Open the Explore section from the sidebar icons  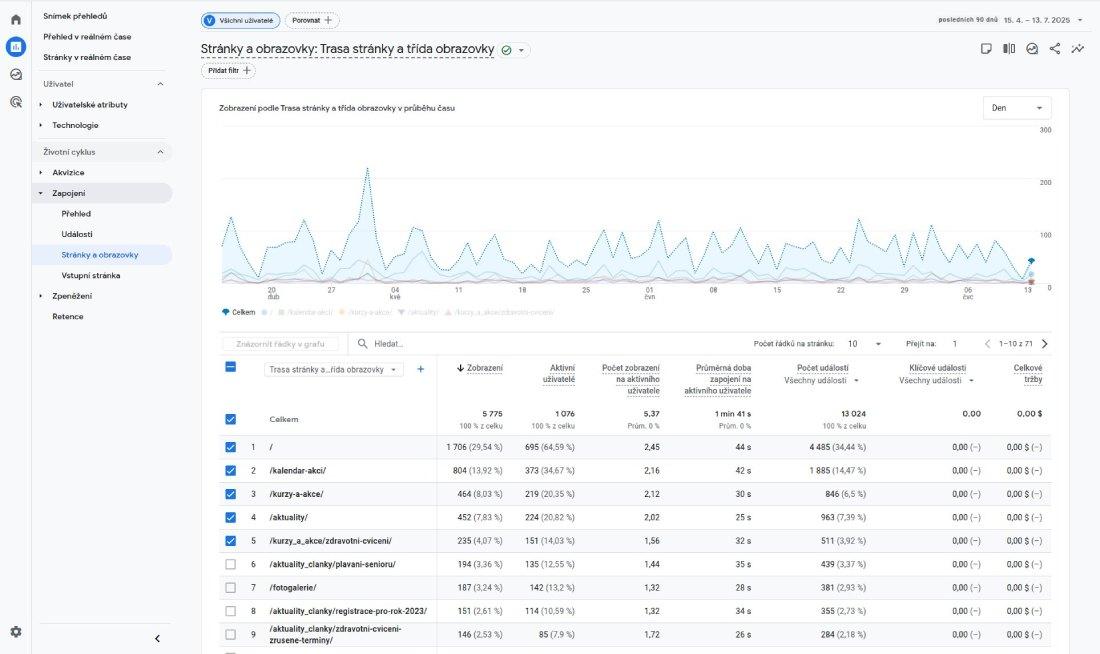point(14,73)
